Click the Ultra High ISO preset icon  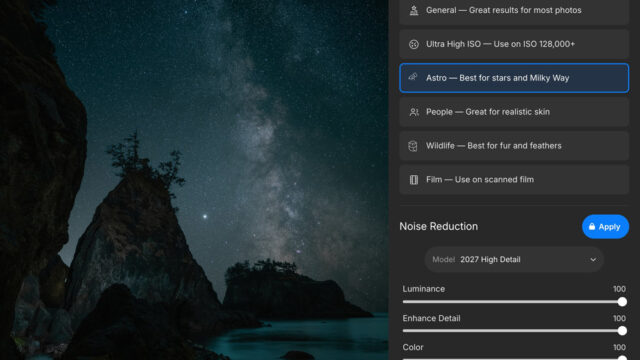coord(413,44)
